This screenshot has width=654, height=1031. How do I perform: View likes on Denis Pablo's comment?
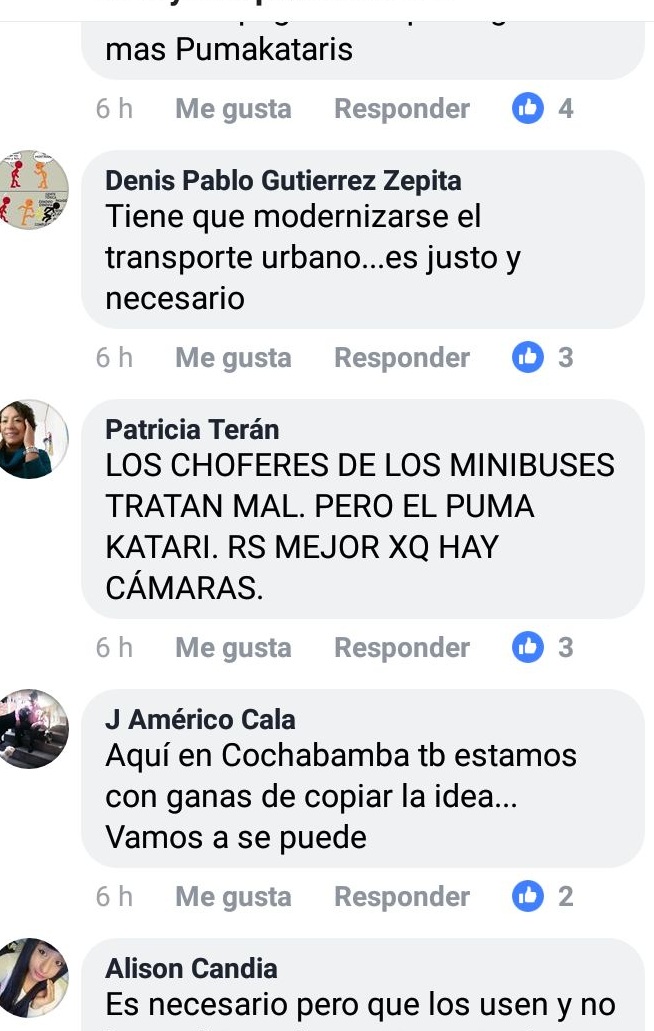pos(542,358)
